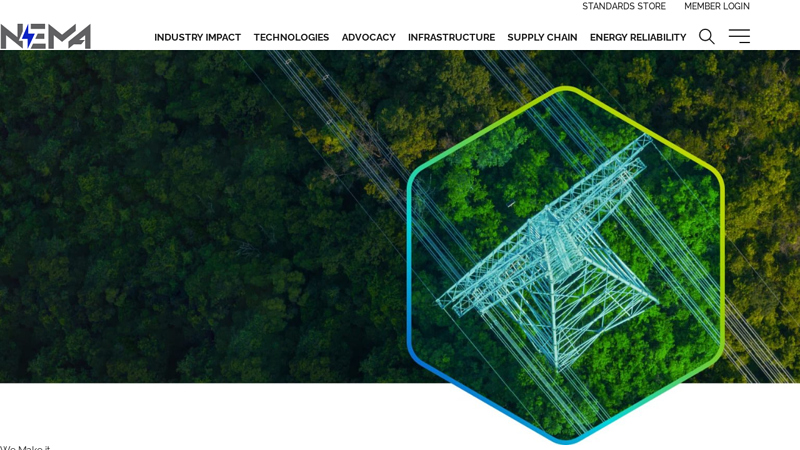Viewport: 800px width, 450px height.
Task: Click the yellowish trees right of hexagon
Action: 760,204
